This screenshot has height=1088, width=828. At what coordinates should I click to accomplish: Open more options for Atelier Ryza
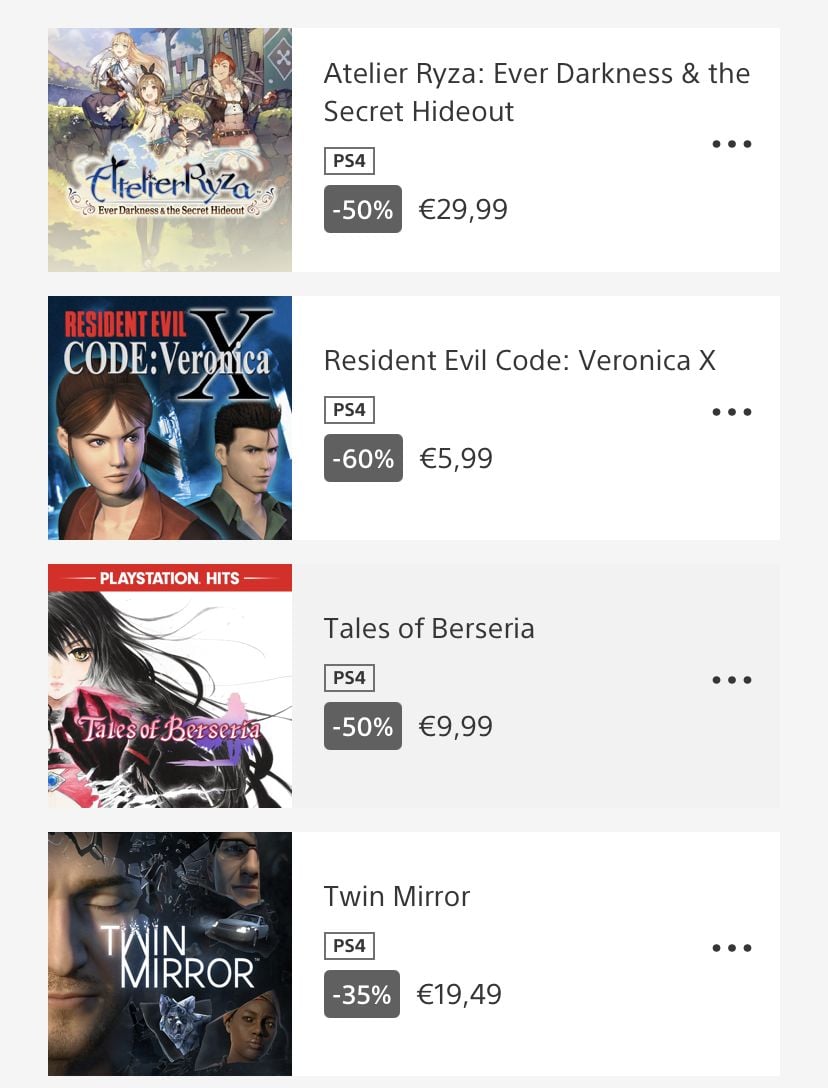pyautogui.click(x=732, y=144)
